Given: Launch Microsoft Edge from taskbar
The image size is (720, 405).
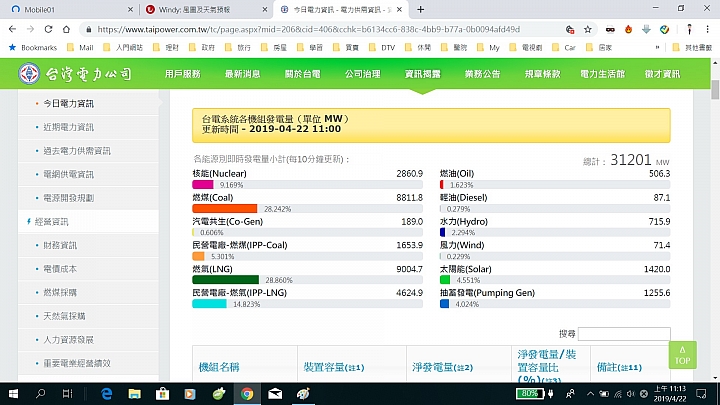Looking at the screenshot, I should click(x=107, y=394).
